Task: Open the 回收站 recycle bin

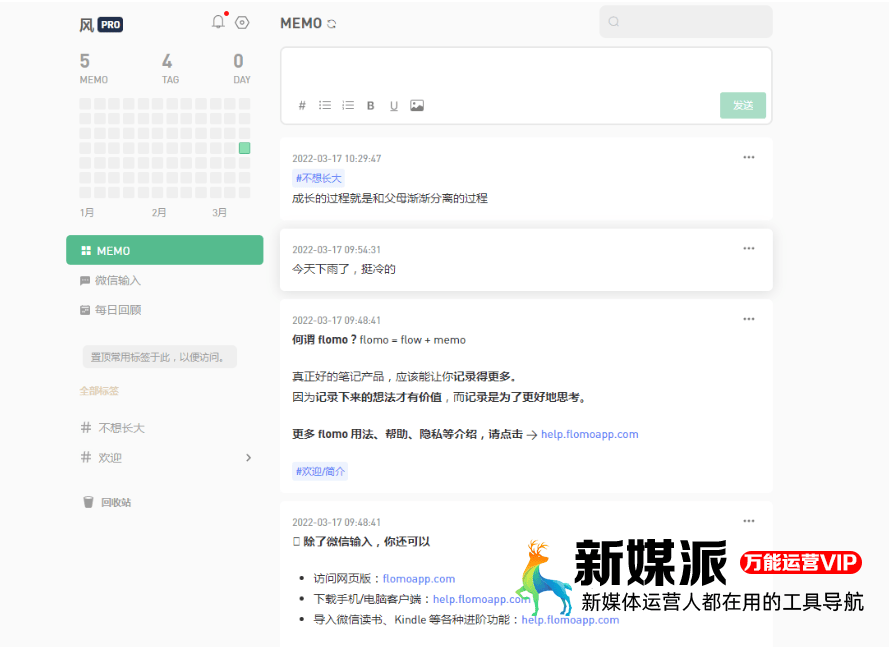Action: pyautogui.click(x=106, y=501)
